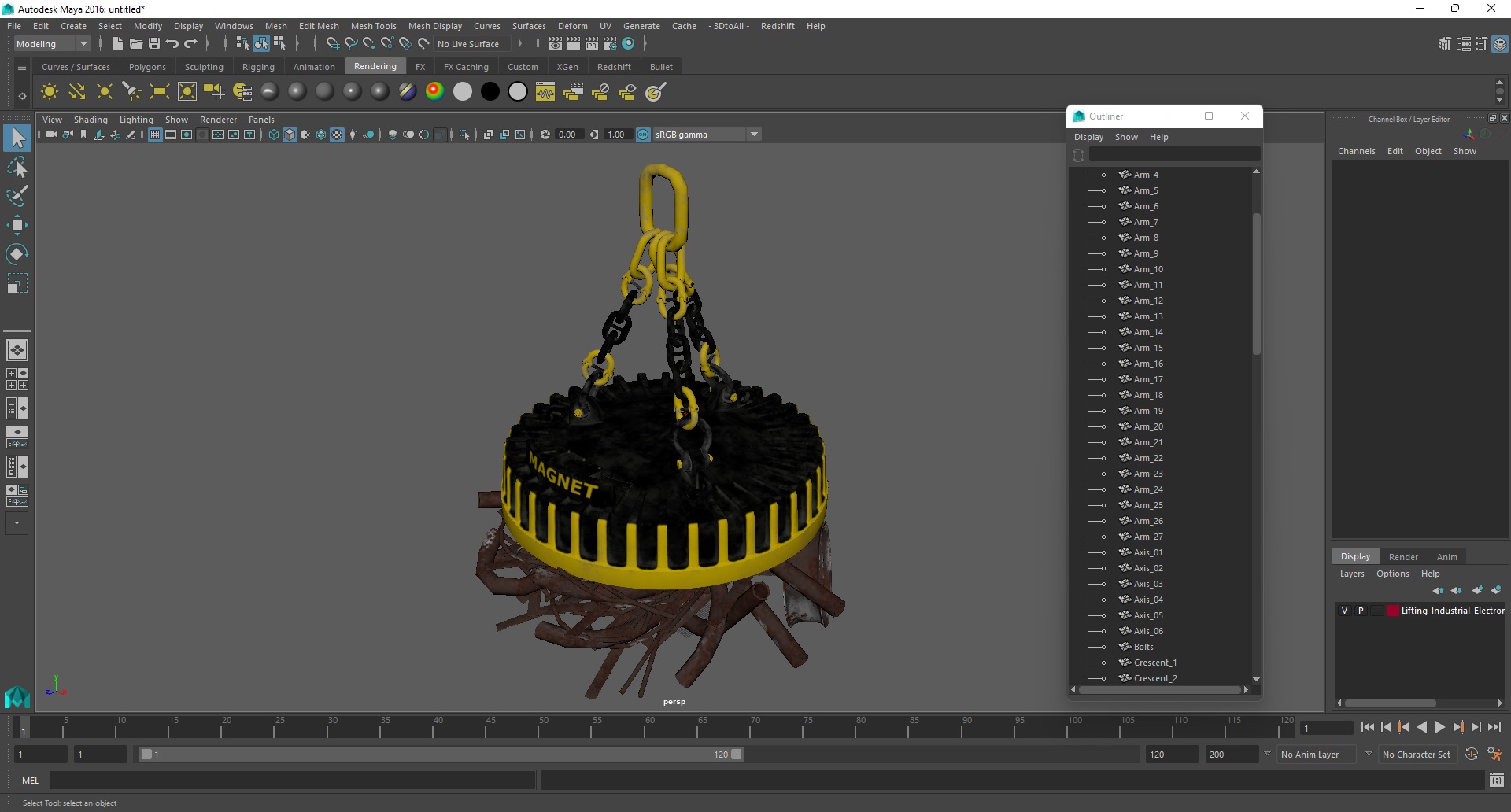Activate the Scale tool

click(x=17, y=283)
